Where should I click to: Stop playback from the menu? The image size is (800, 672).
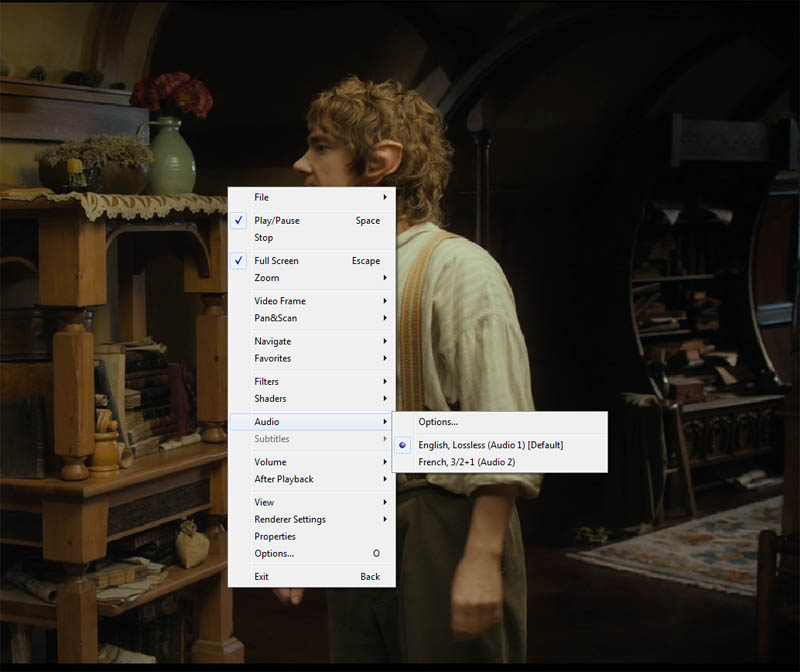click(312, 238)
